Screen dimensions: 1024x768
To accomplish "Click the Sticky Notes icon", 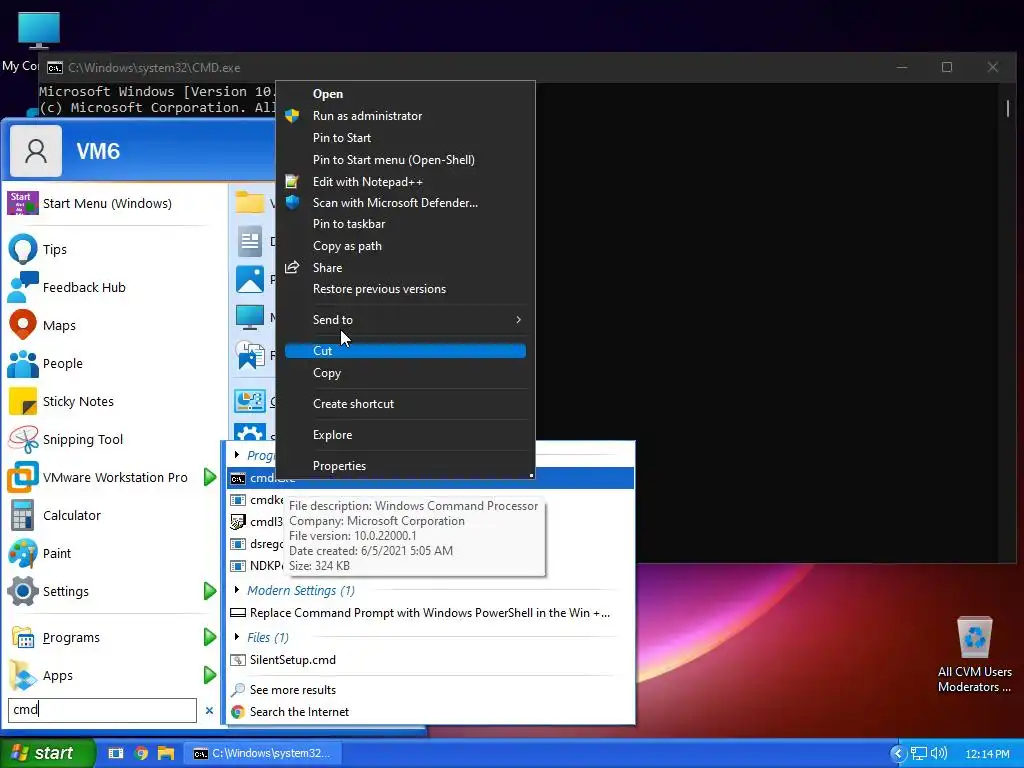I will (23, 402).
